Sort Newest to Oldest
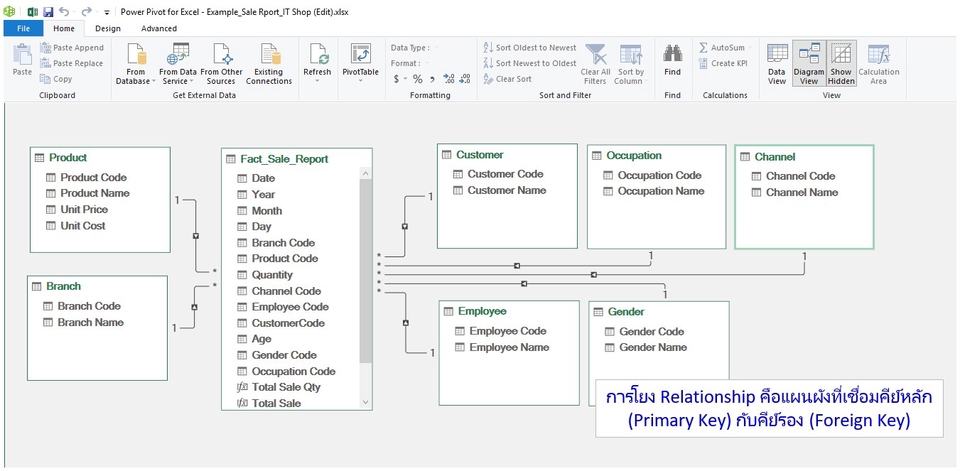960x471 pixels. [530, 63]
